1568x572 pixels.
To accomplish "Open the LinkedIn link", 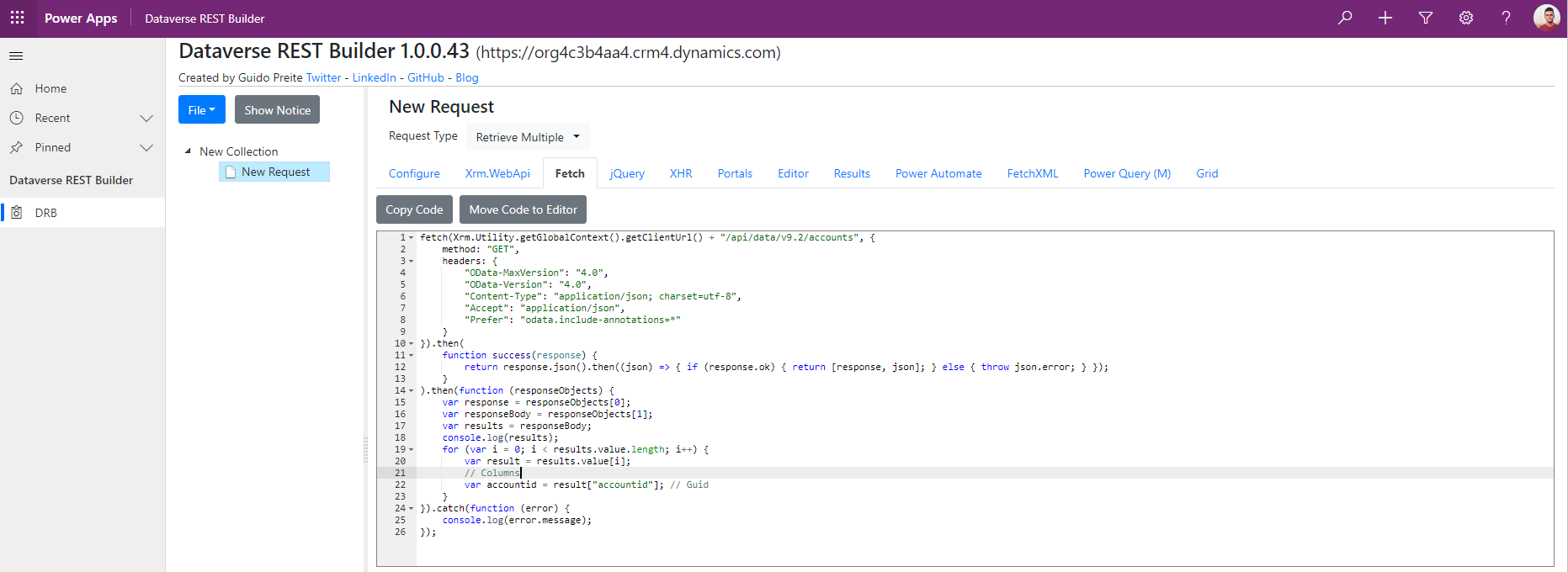I will click(x=374, y=77).
